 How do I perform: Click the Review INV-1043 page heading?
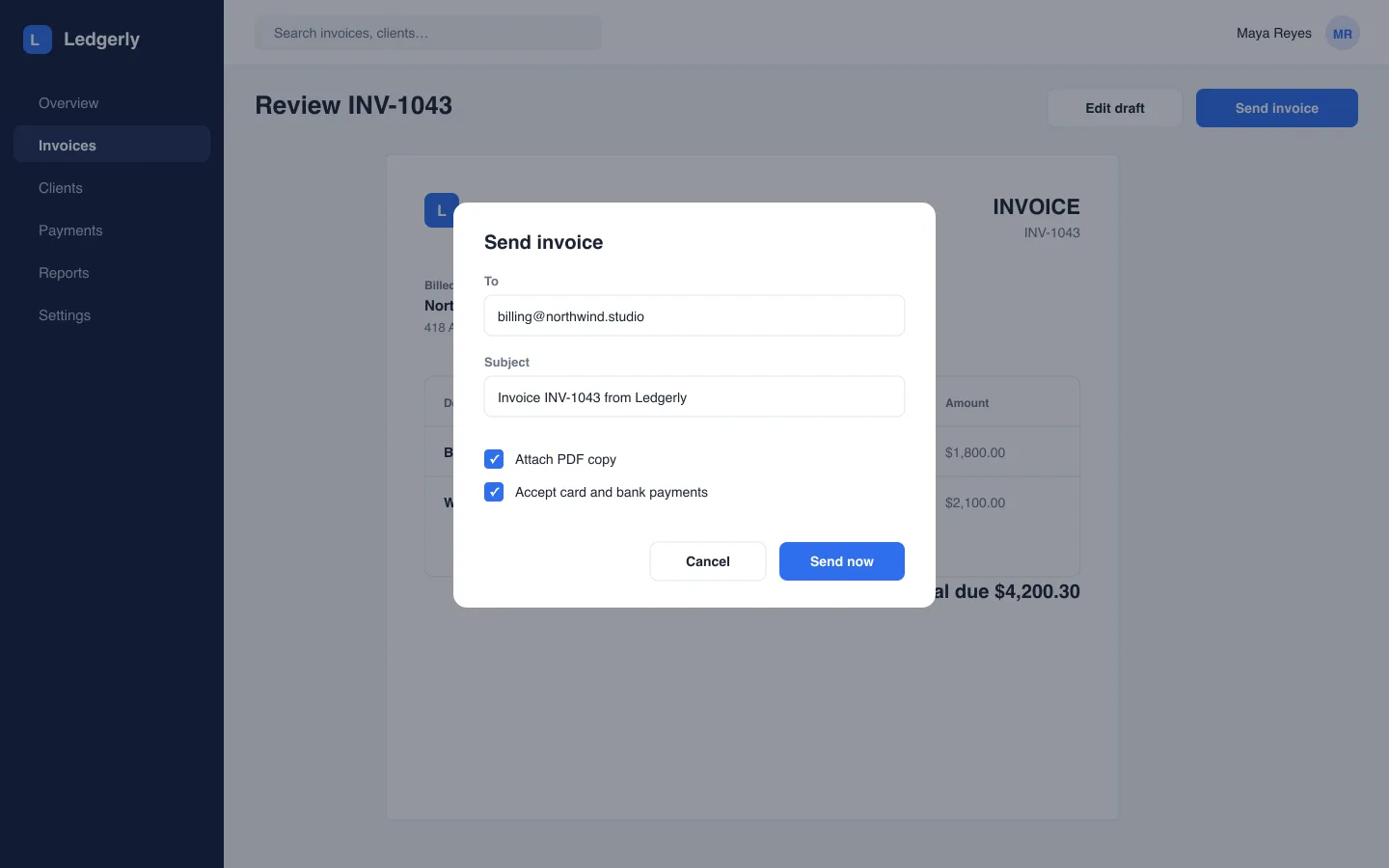(x=354, y=105)
